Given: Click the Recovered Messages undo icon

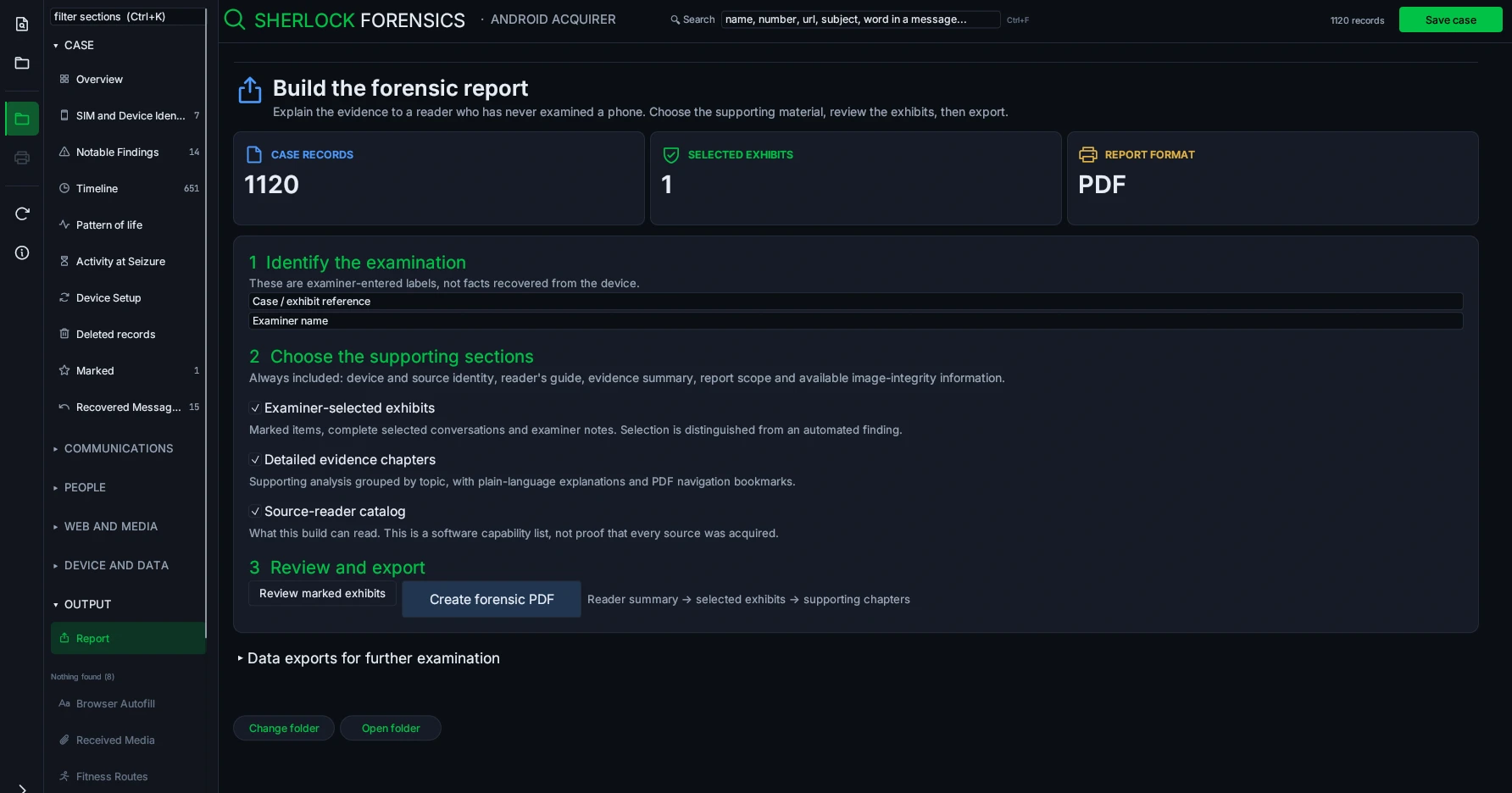Looking at the screenshot, I should [x=64, y=407].
